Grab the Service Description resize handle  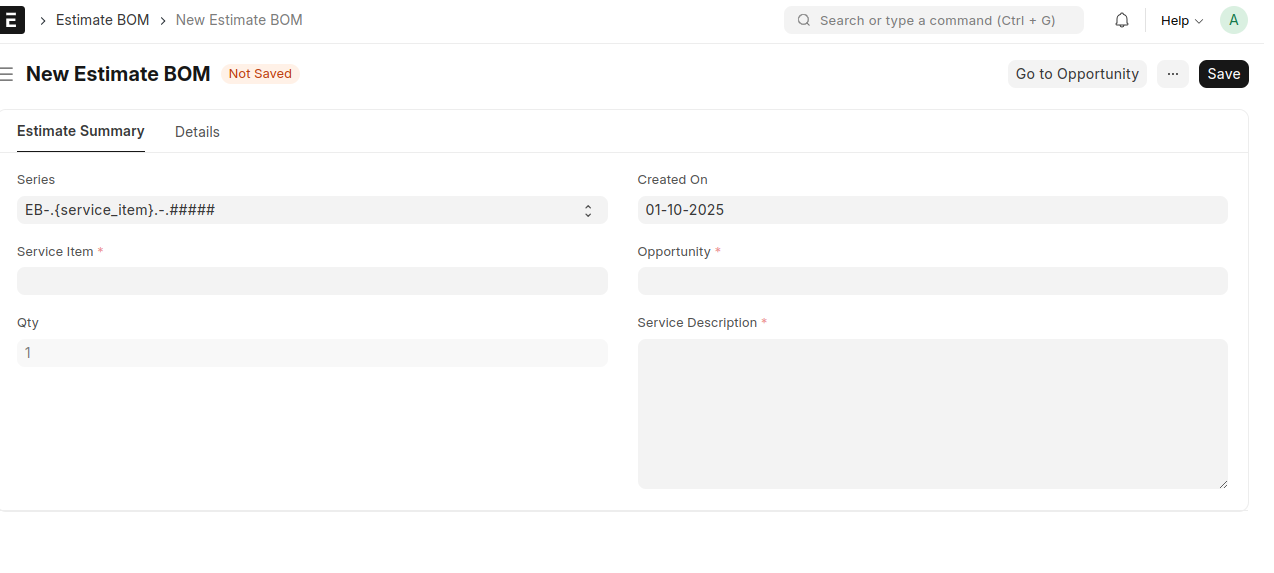click(1222, 483)
